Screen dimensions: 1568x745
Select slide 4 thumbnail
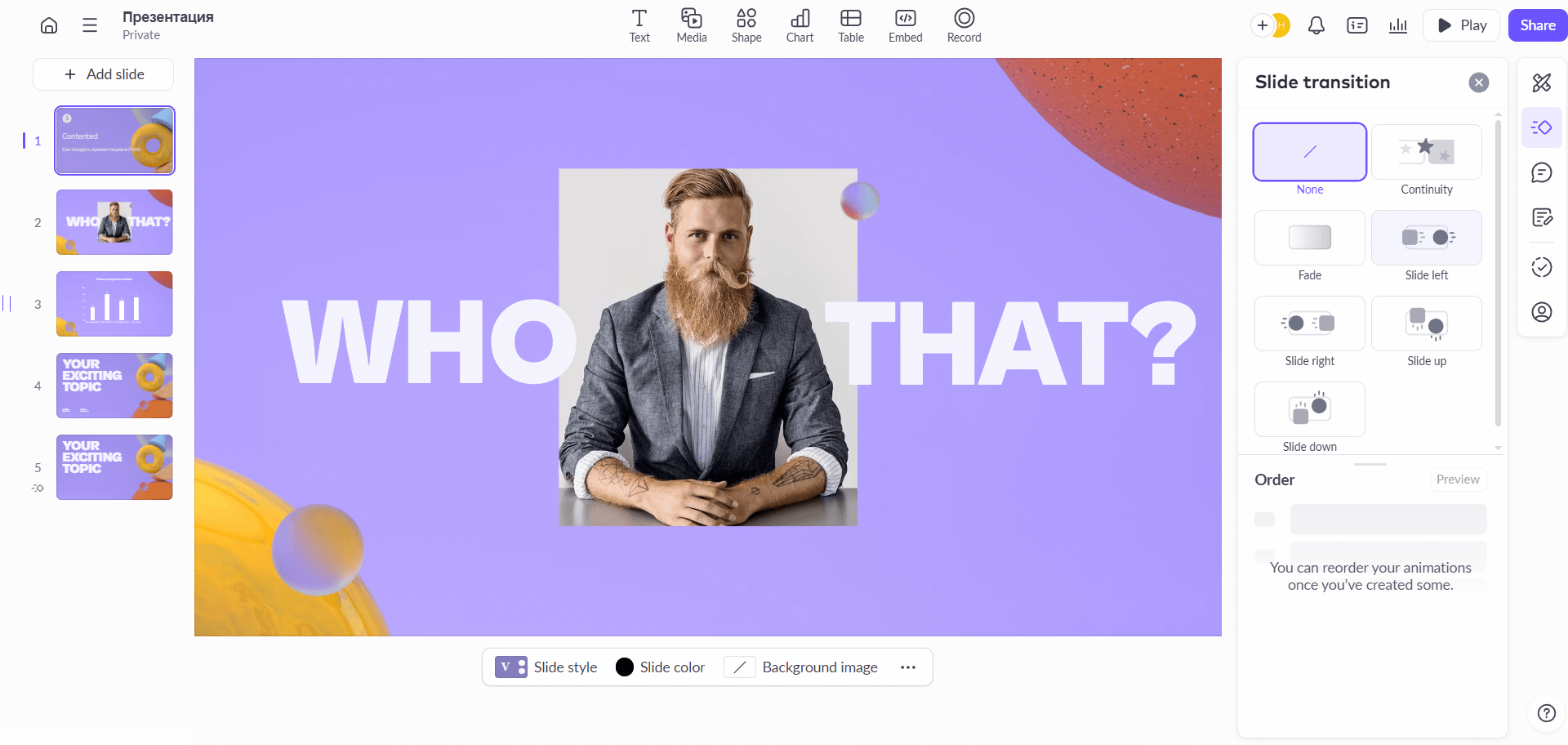click(x=114, y=386)
